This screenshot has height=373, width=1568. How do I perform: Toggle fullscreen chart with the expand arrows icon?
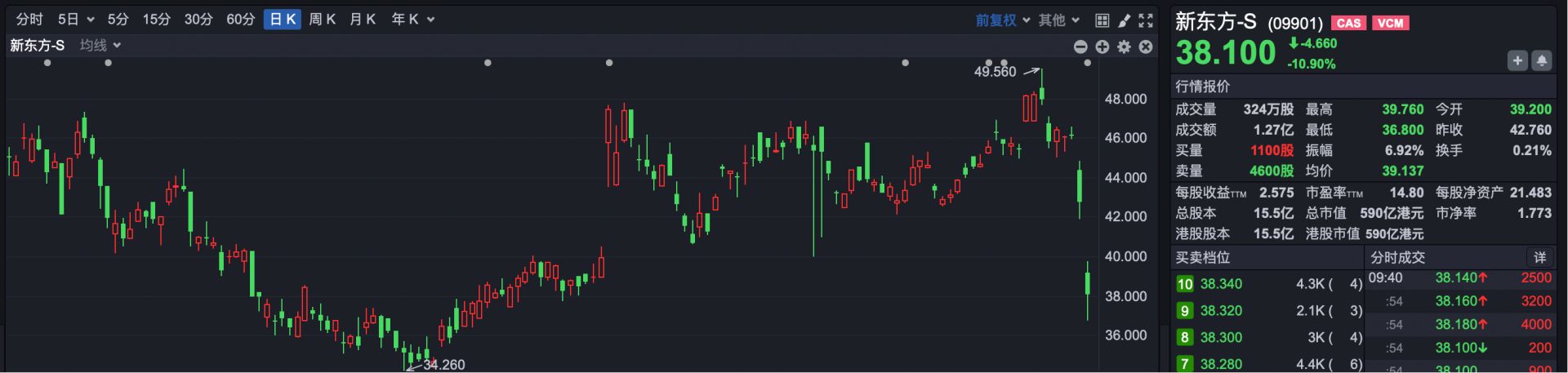coord(1146,20)
